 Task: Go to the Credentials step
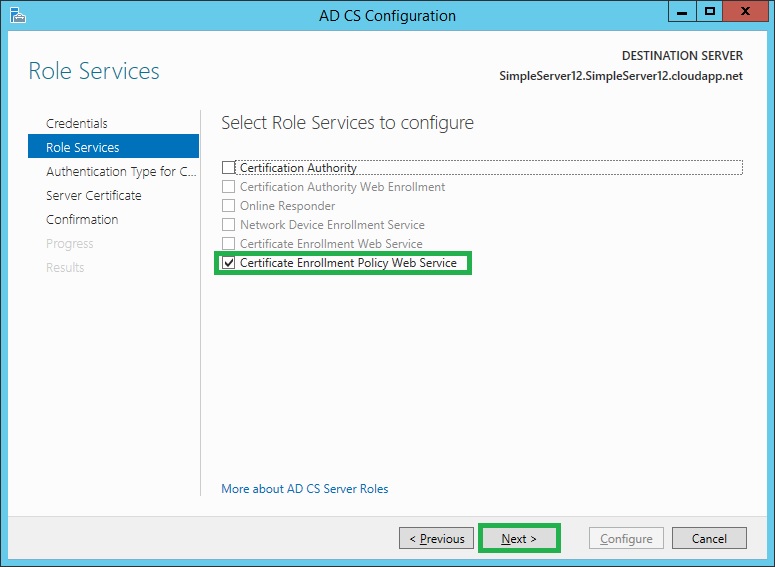pyautogui.click(x=77, y=123)
